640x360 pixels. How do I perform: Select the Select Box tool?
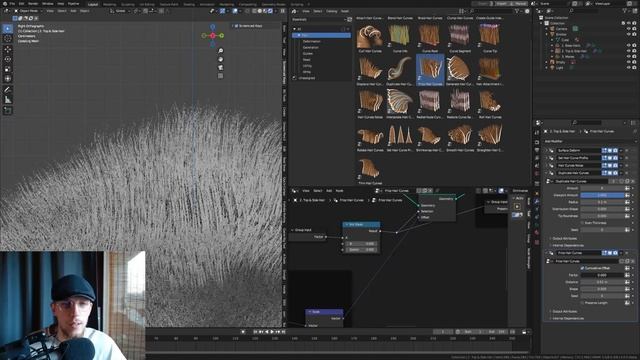point(8,29)
